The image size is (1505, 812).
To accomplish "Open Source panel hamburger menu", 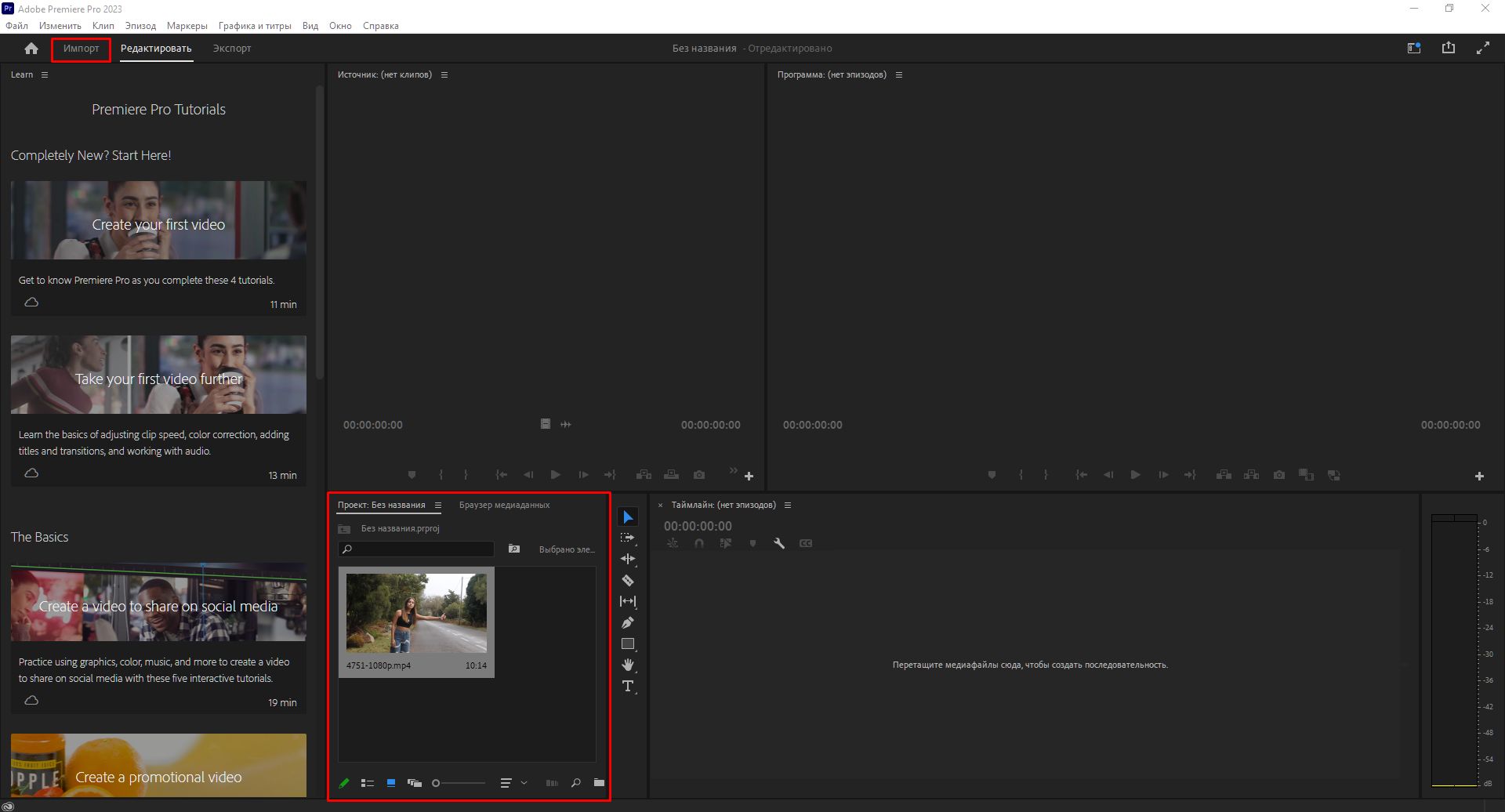I will pos(444,75).
